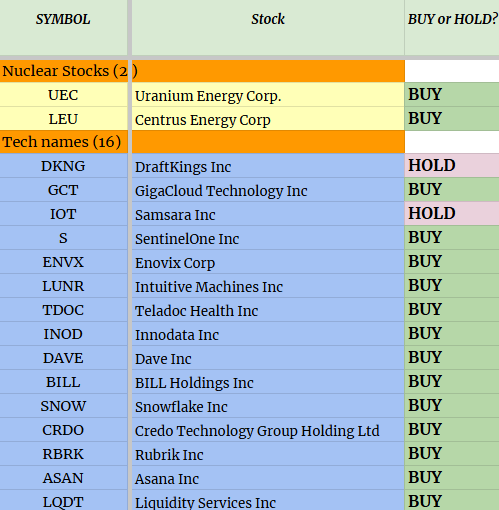Select the UEC symbol cell
This screenshot has width=499, height=510.
pos(63,95)
